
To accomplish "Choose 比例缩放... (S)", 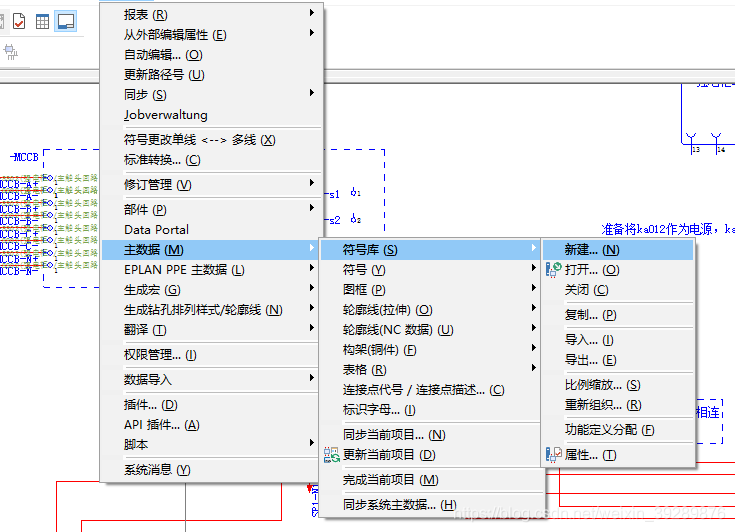I will [x=618, y=385].
